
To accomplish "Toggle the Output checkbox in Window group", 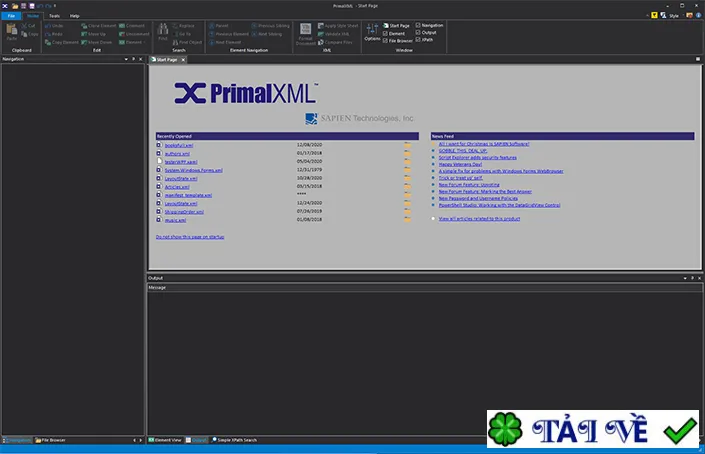I will 418,32.
